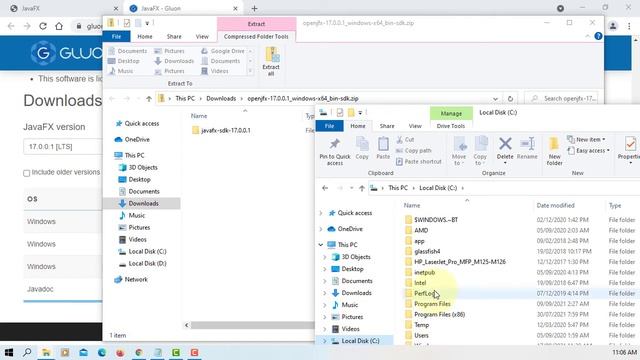Screen dimensions: 640x360
Task: Click the help icon in zip window
Action: coord(598,36)
